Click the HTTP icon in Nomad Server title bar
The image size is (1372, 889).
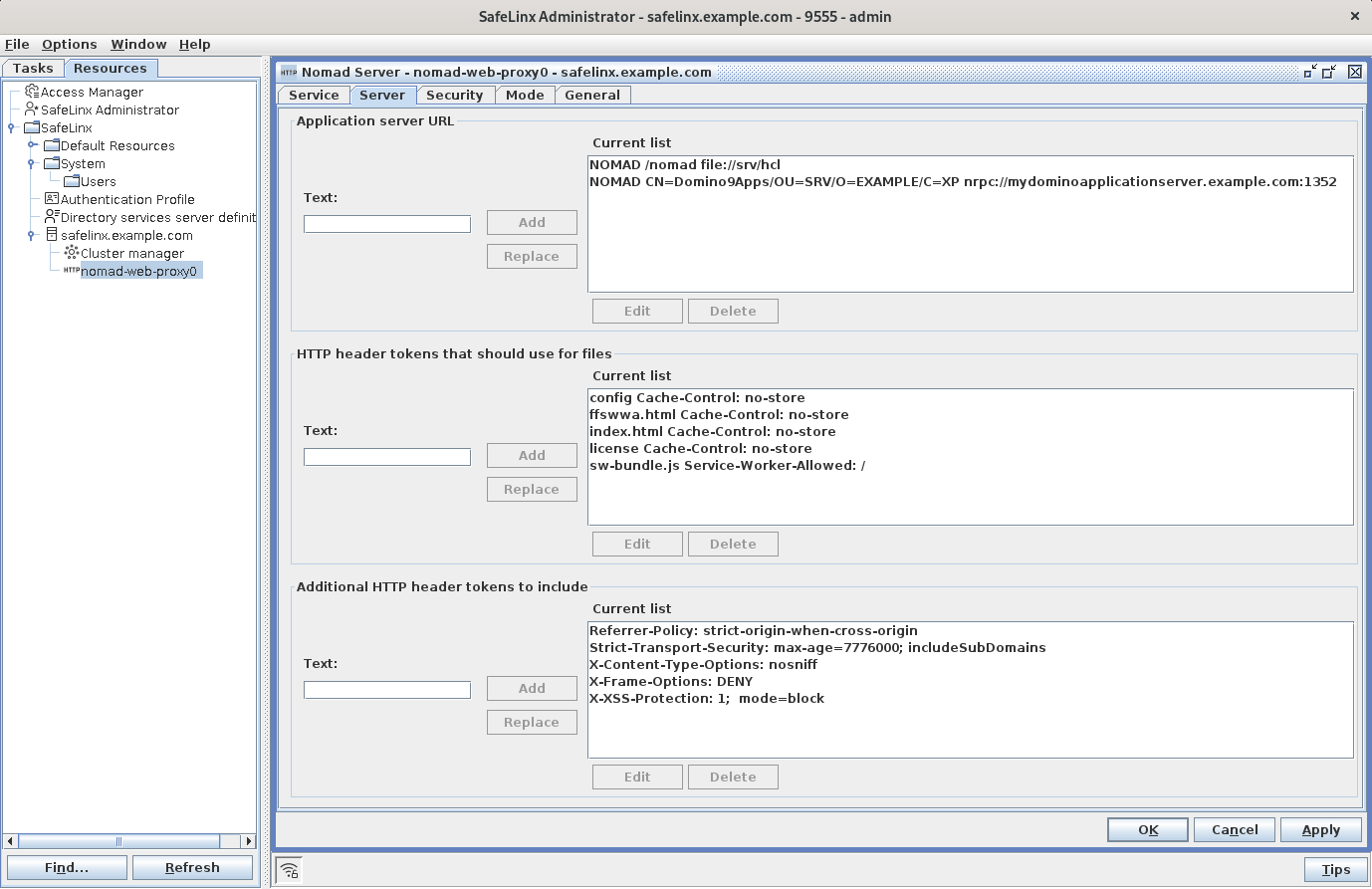point(289,72)
